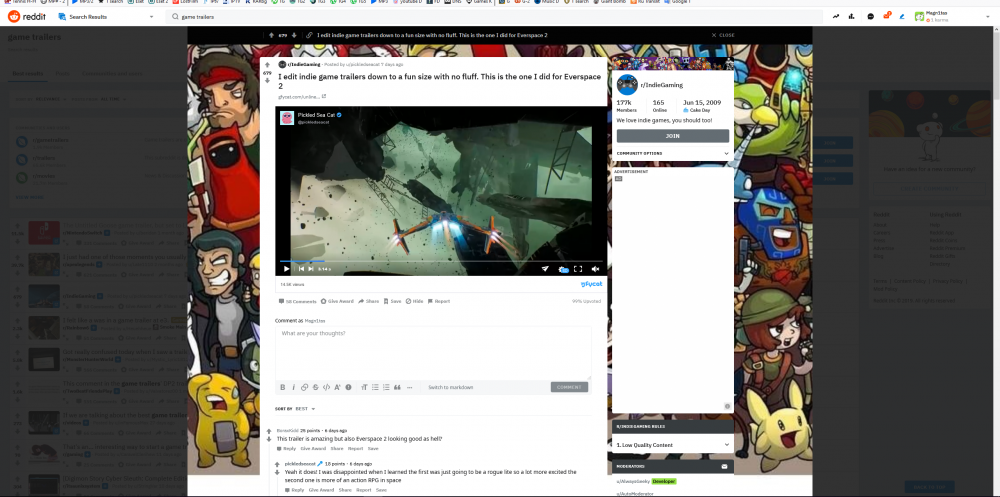Apply italic formatting in the comment editor

293,387
